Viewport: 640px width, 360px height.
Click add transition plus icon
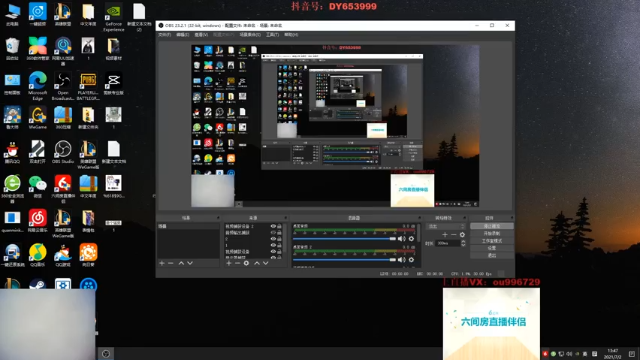click(x=444, y=235)
